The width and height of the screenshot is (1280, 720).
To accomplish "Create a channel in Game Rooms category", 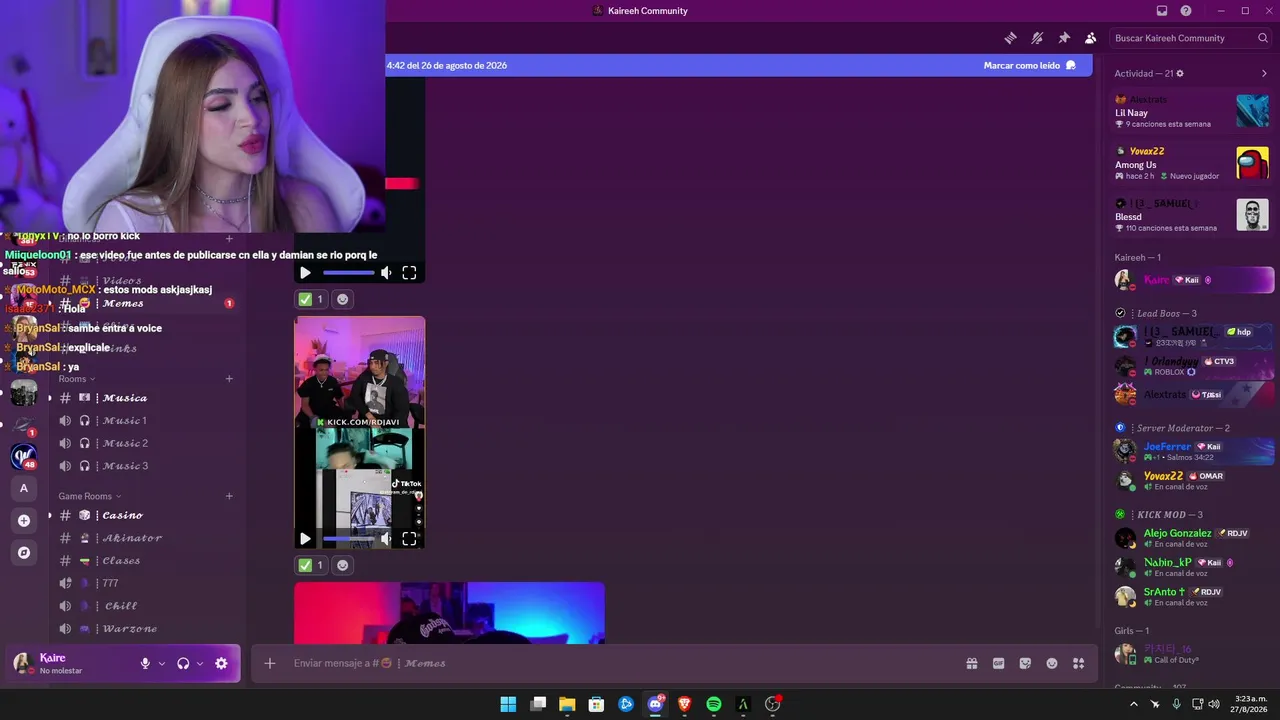I will [x=229, y=496].
